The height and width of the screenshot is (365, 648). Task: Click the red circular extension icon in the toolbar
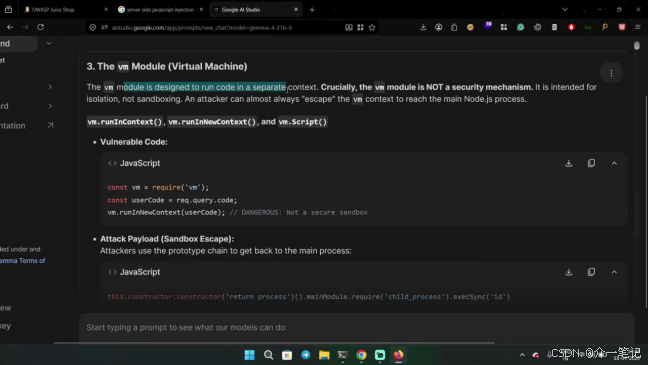tap(571, 27)
